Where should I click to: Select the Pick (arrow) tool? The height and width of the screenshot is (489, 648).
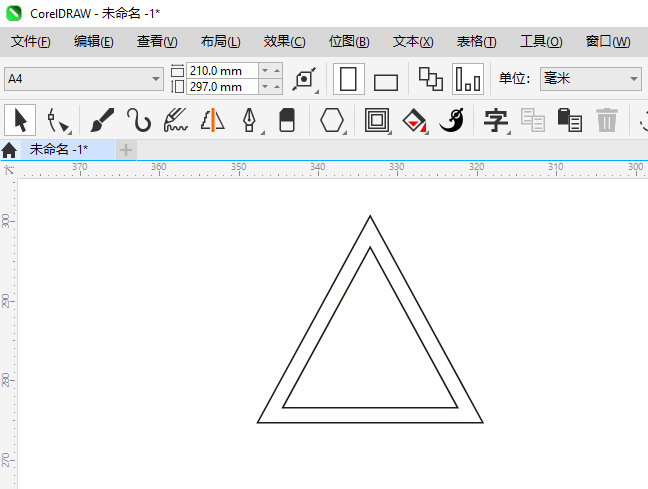click(x=20, y=120)
